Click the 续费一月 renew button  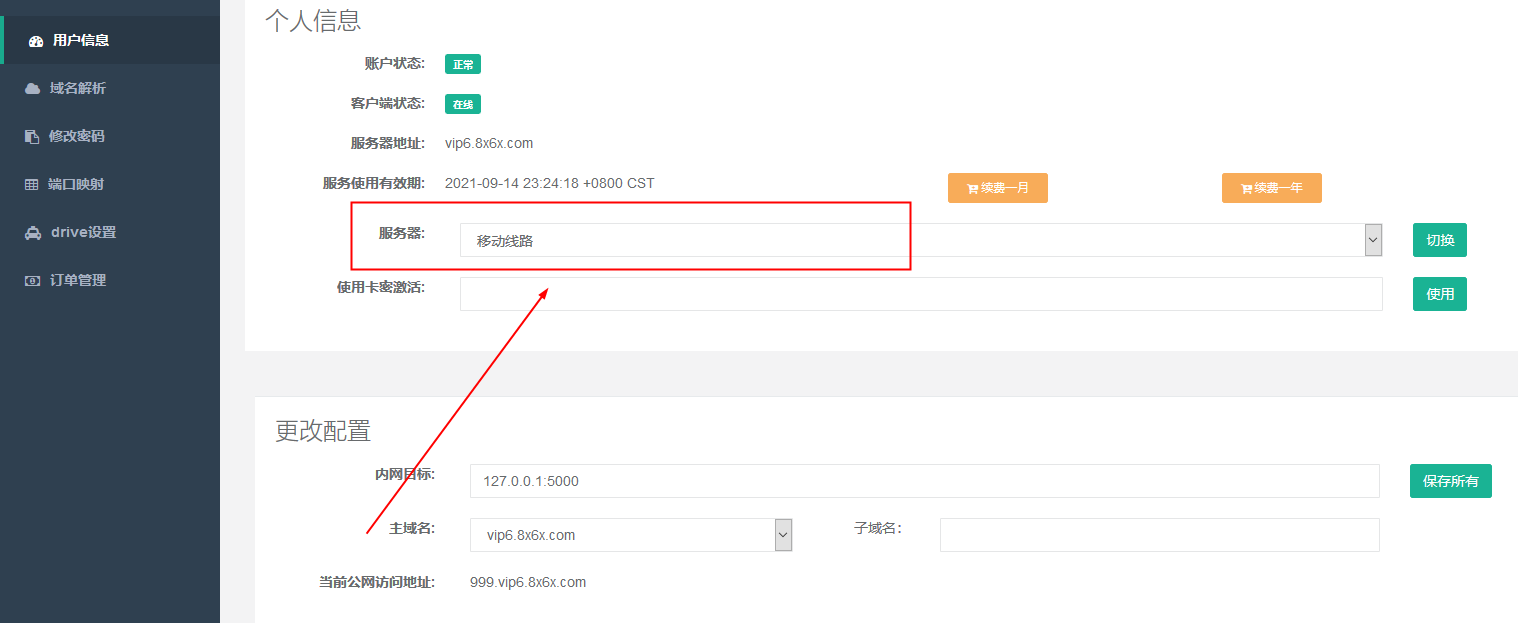point(998,188)
